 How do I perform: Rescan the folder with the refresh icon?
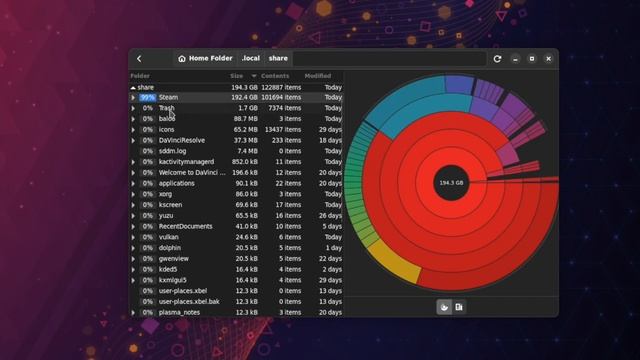497,59
